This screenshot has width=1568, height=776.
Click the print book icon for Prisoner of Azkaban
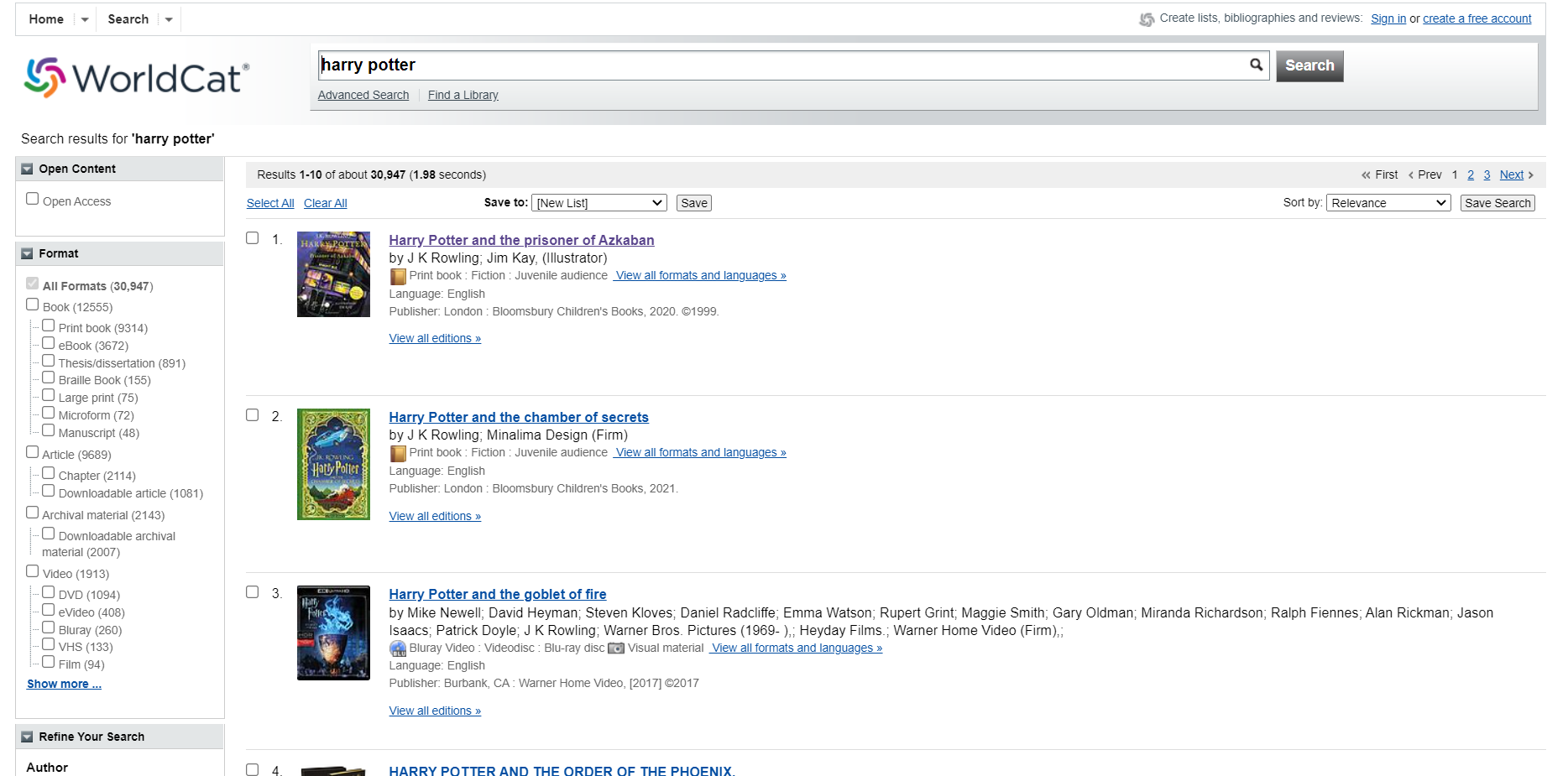(398, 276)
